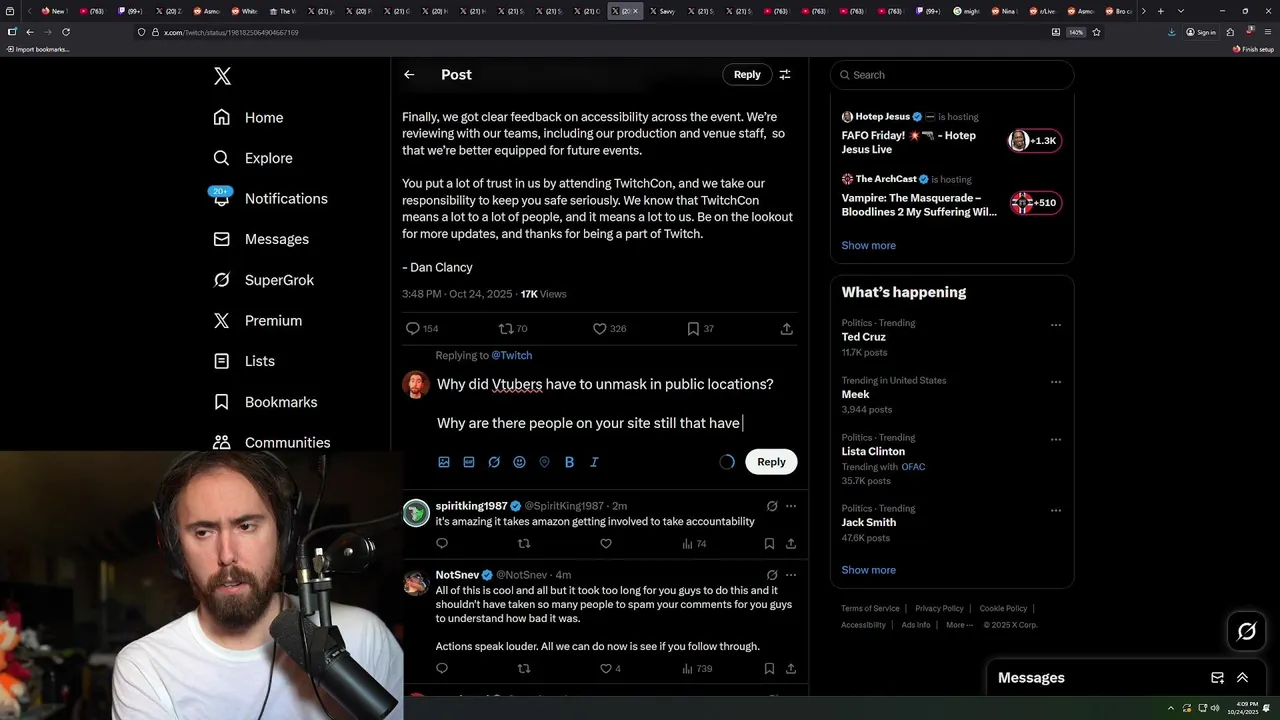
Task: Open more menu on spiritking1987's reply
Action: pyautogui.click(x=791, y=506)
